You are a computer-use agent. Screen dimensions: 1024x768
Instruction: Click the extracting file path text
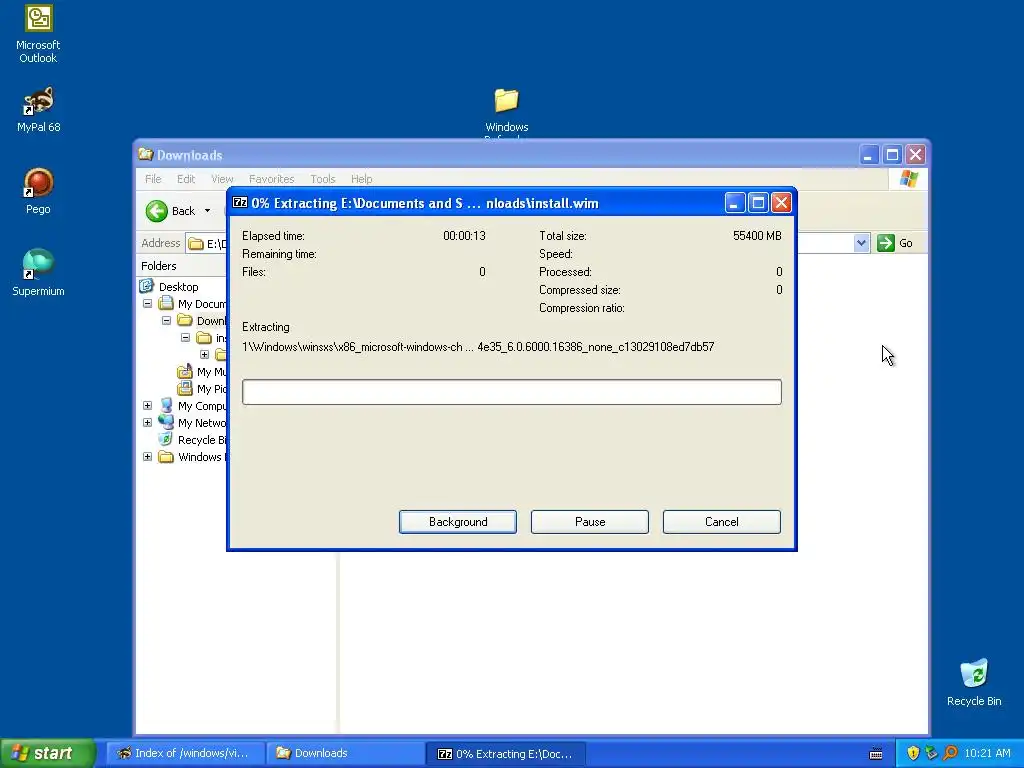[478, 347]
